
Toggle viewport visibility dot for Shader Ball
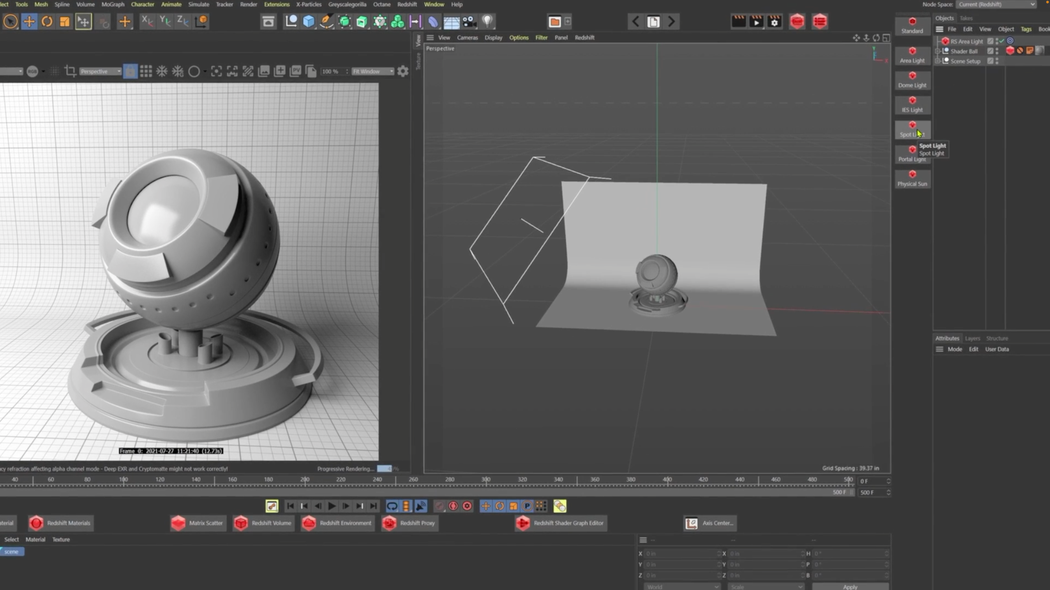click(997, 48)
